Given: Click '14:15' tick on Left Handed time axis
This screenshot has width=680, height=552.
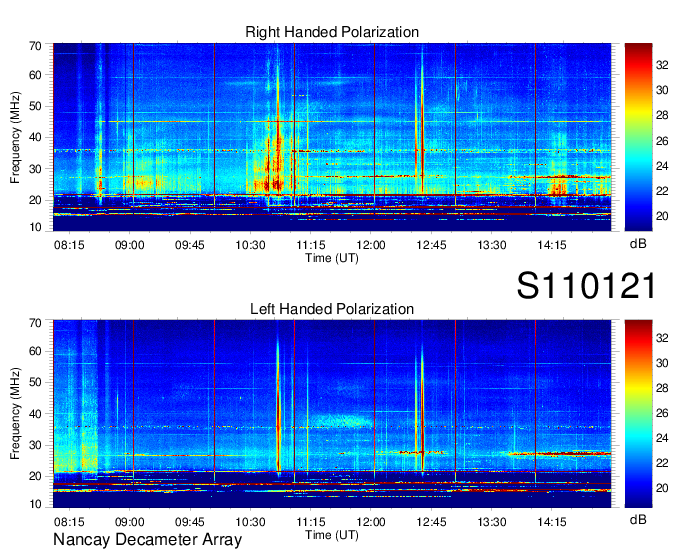Looking at the screenshot, I should pos(552,522).
